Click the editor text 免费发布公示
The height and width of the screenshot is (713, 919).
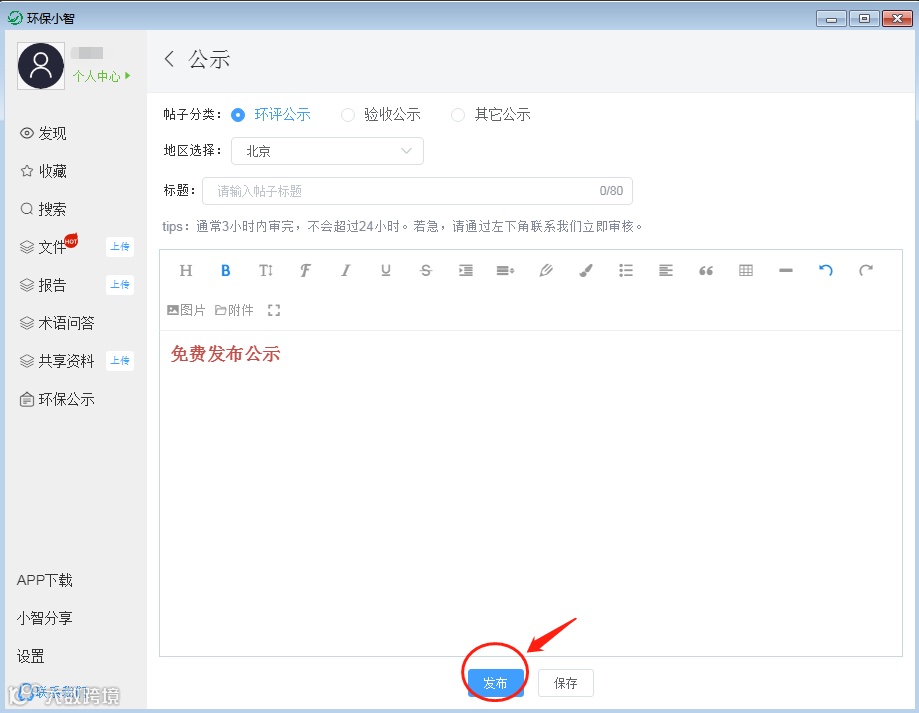click(226, 354)
